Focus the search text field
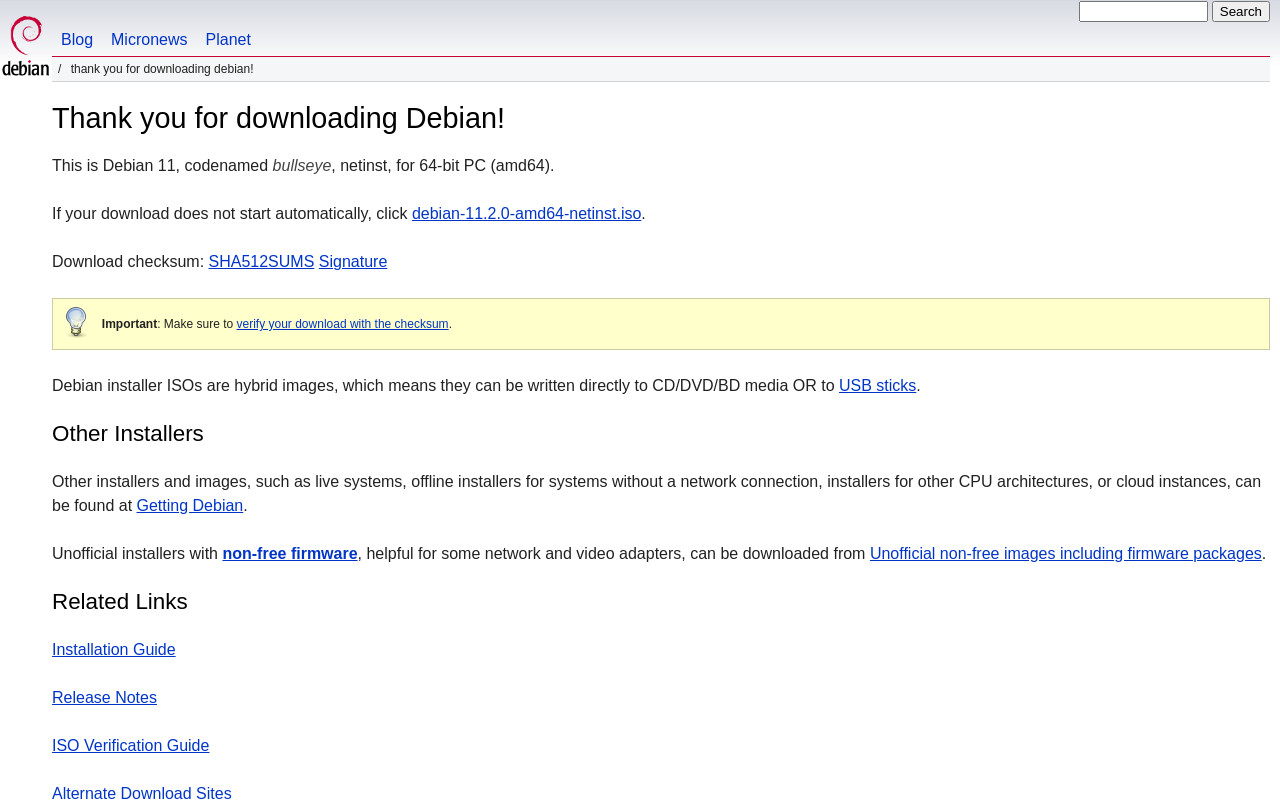Image resolution: width=1280 pixels, height=800 pixels. 1143,12
